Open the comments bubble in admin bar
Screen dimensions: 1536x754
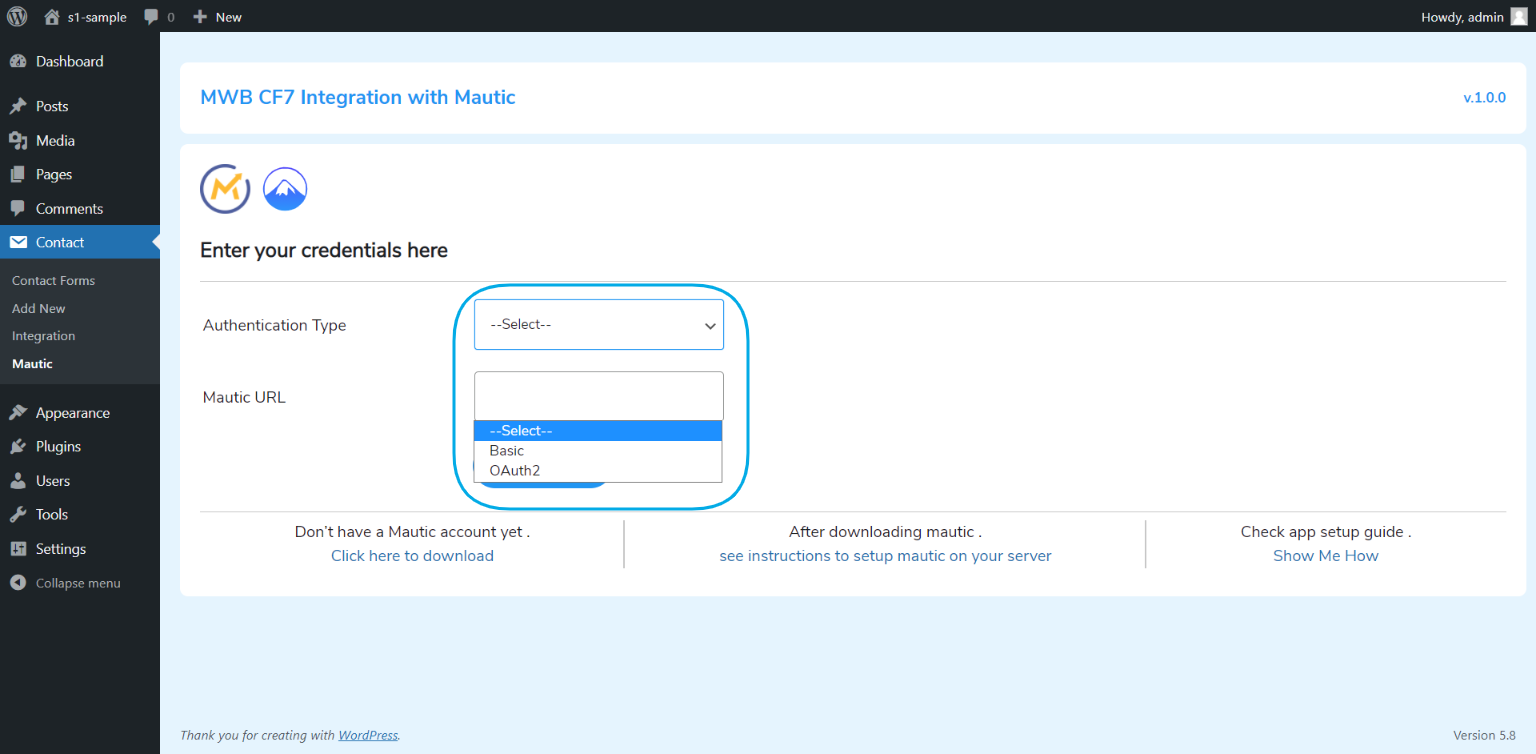coord(159,16)
